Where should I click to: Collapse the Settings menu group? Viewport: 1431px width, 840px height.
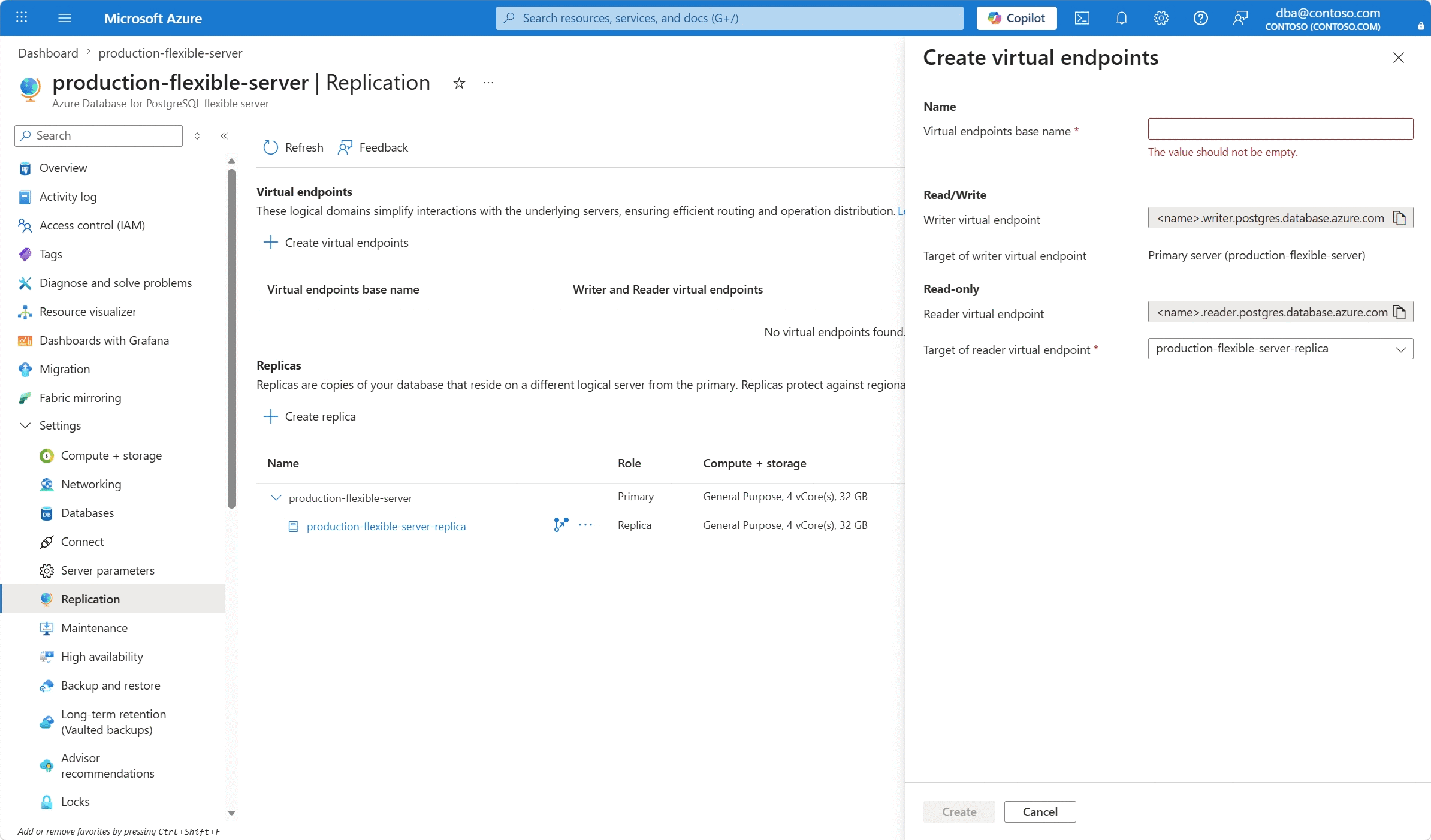click(25, 425)
